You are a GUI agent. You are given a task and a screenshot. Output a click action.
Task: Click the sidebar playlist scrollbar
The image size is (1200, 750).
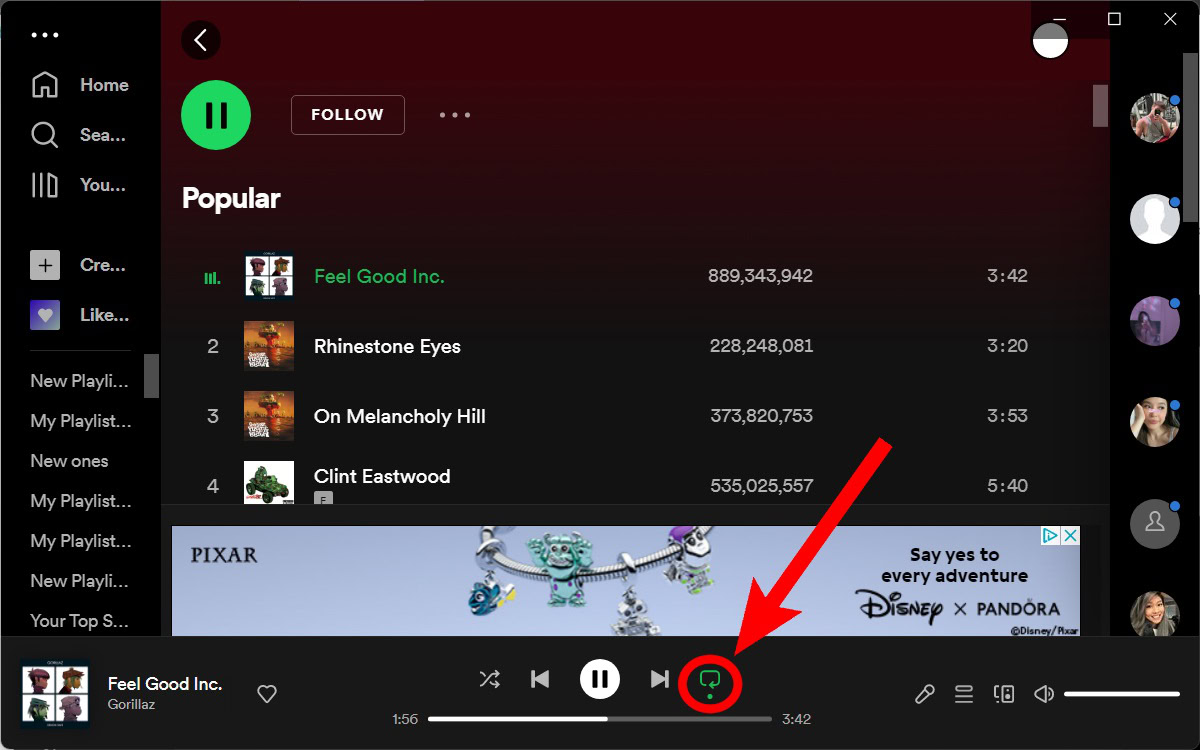151,376
